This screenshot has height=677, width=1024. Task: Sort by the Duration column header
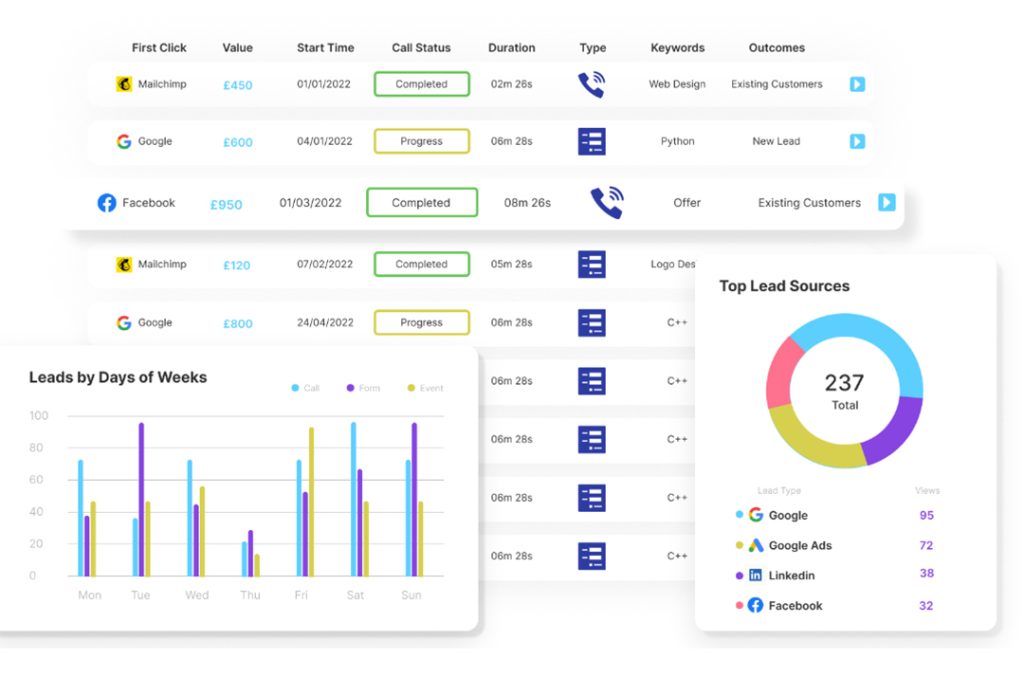(x=511, y=48)
